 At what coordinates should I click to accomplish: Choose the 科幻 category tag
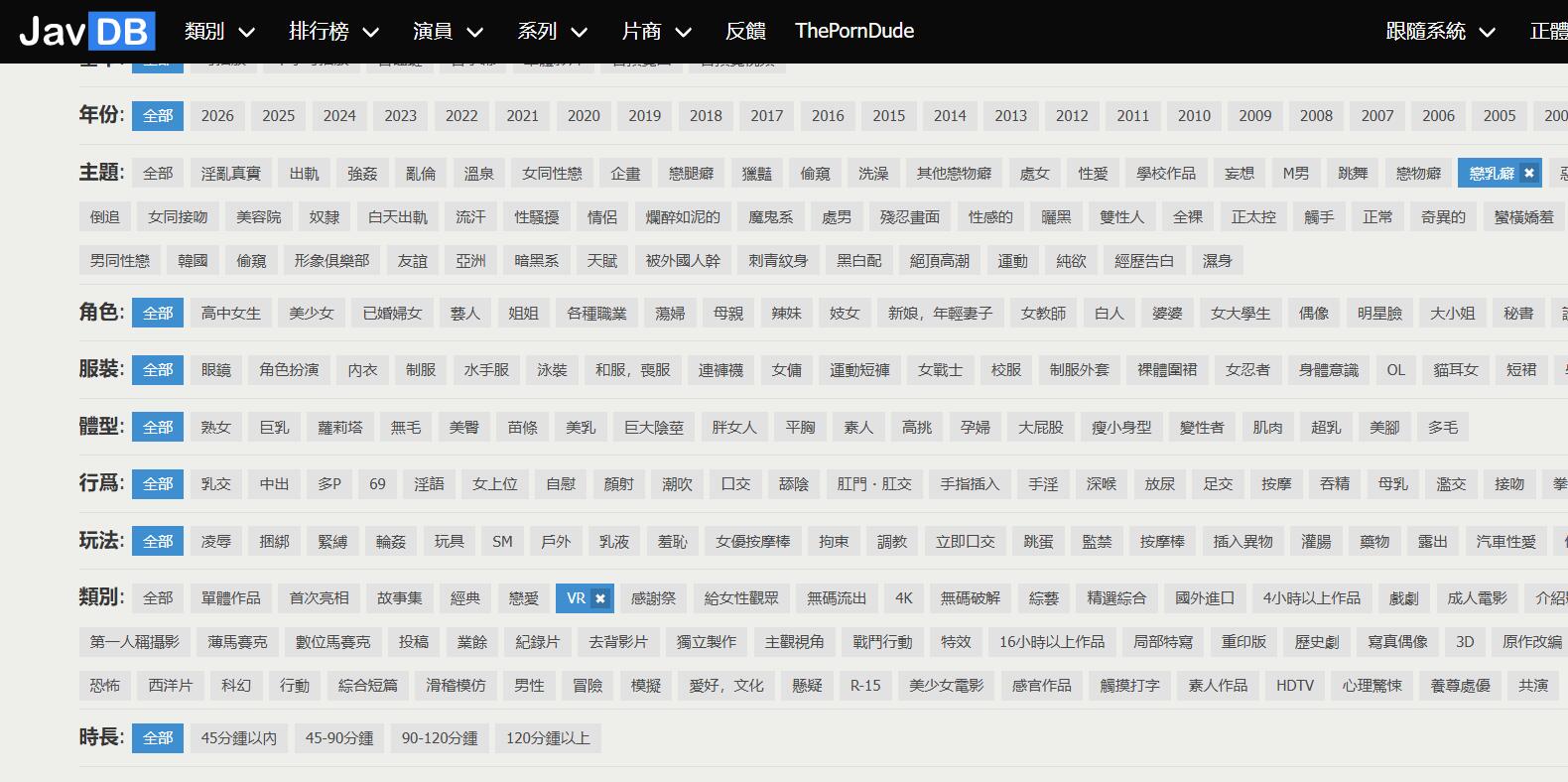[236, 686]
